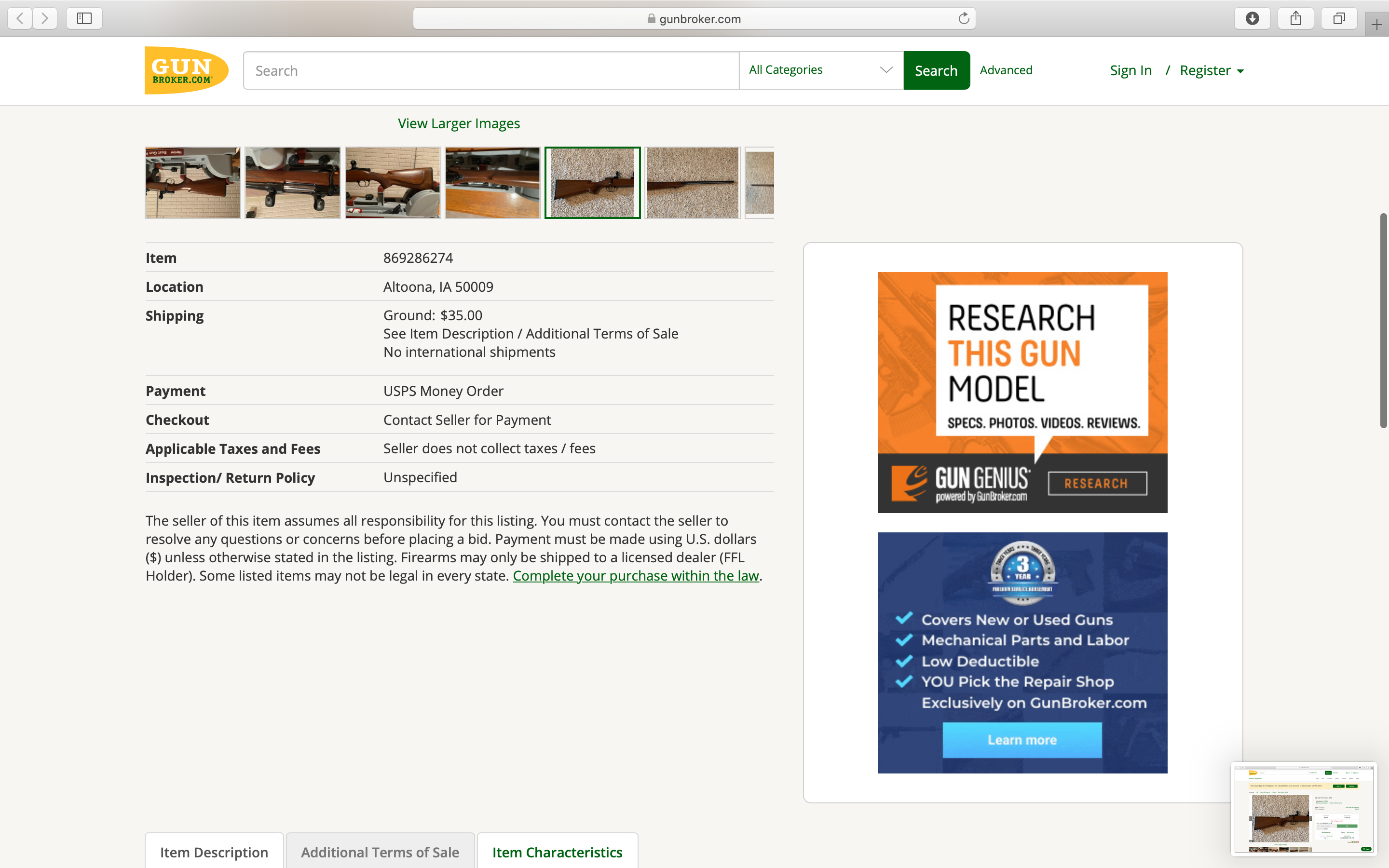Select second thumbnail showing scope mounts
Image resolution: width=1389 pixels, height=868 pixels.
coord(292,183)
